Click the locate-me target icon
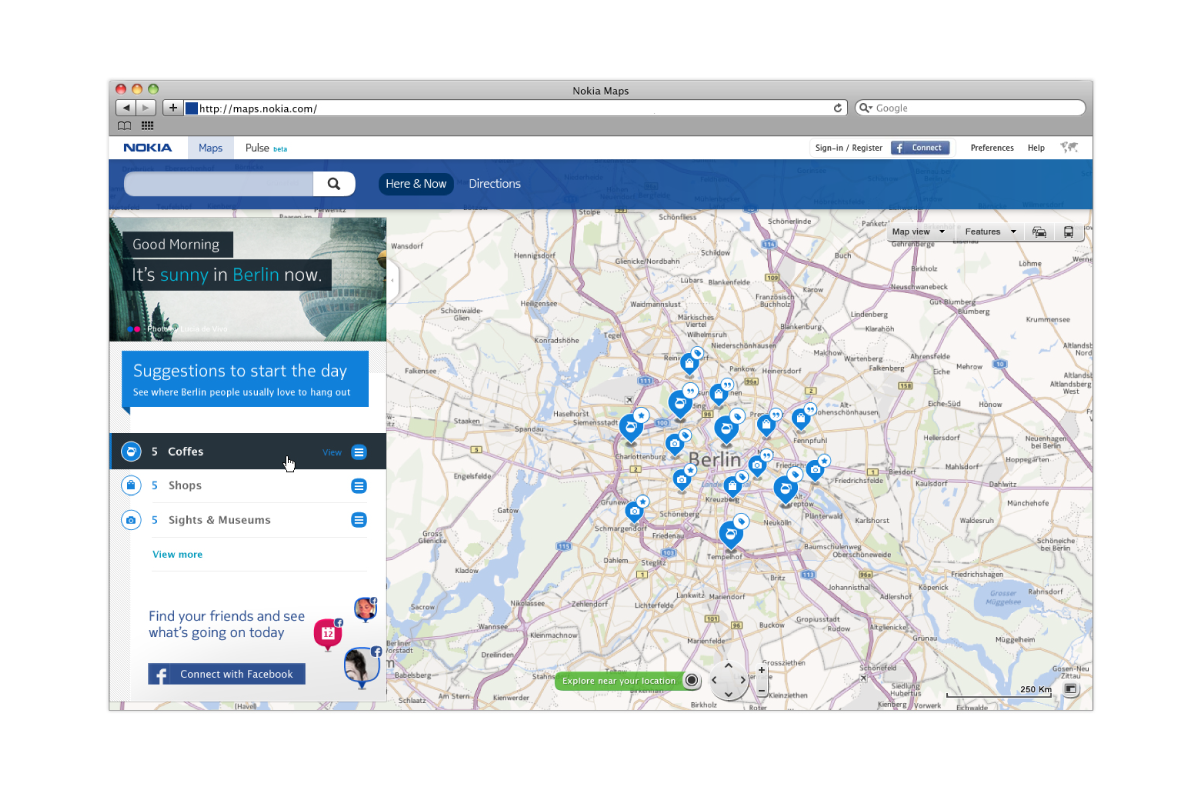Screen dimensions: 1201x800 [x=692, y=681]
